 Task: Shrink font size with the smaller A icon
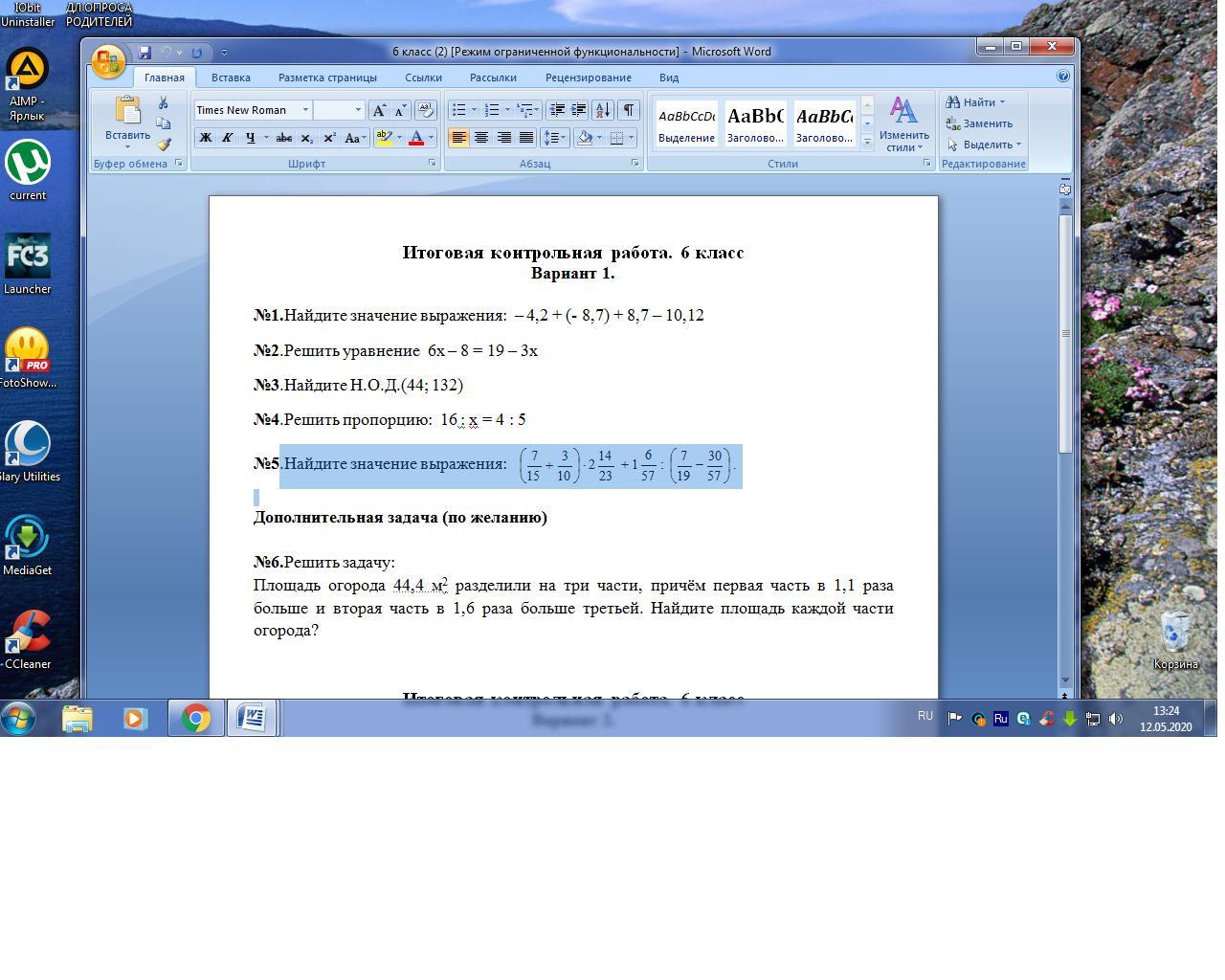click(x=400, y=110)
